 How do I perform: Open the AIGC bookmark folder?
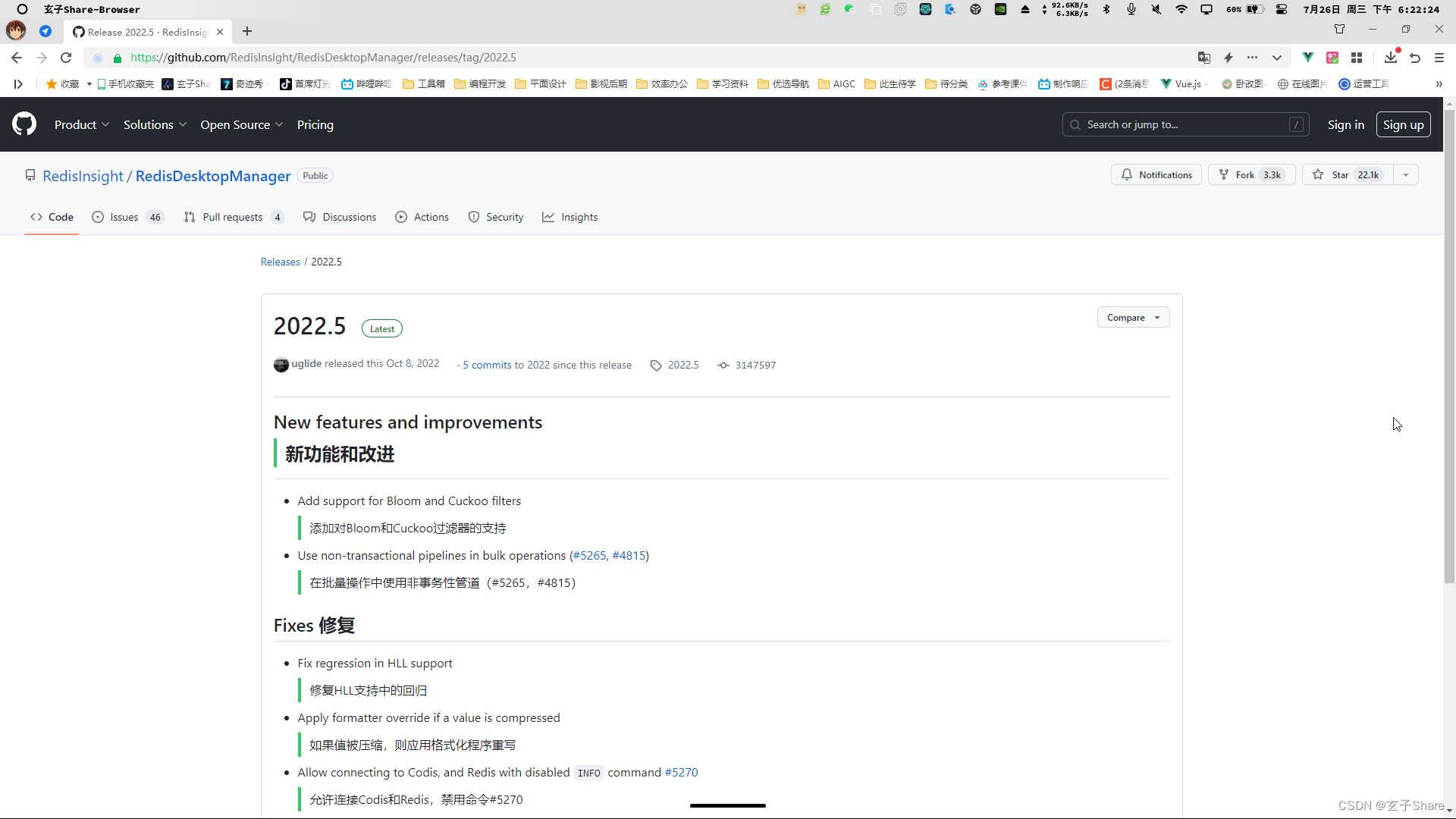coord(836,84)
